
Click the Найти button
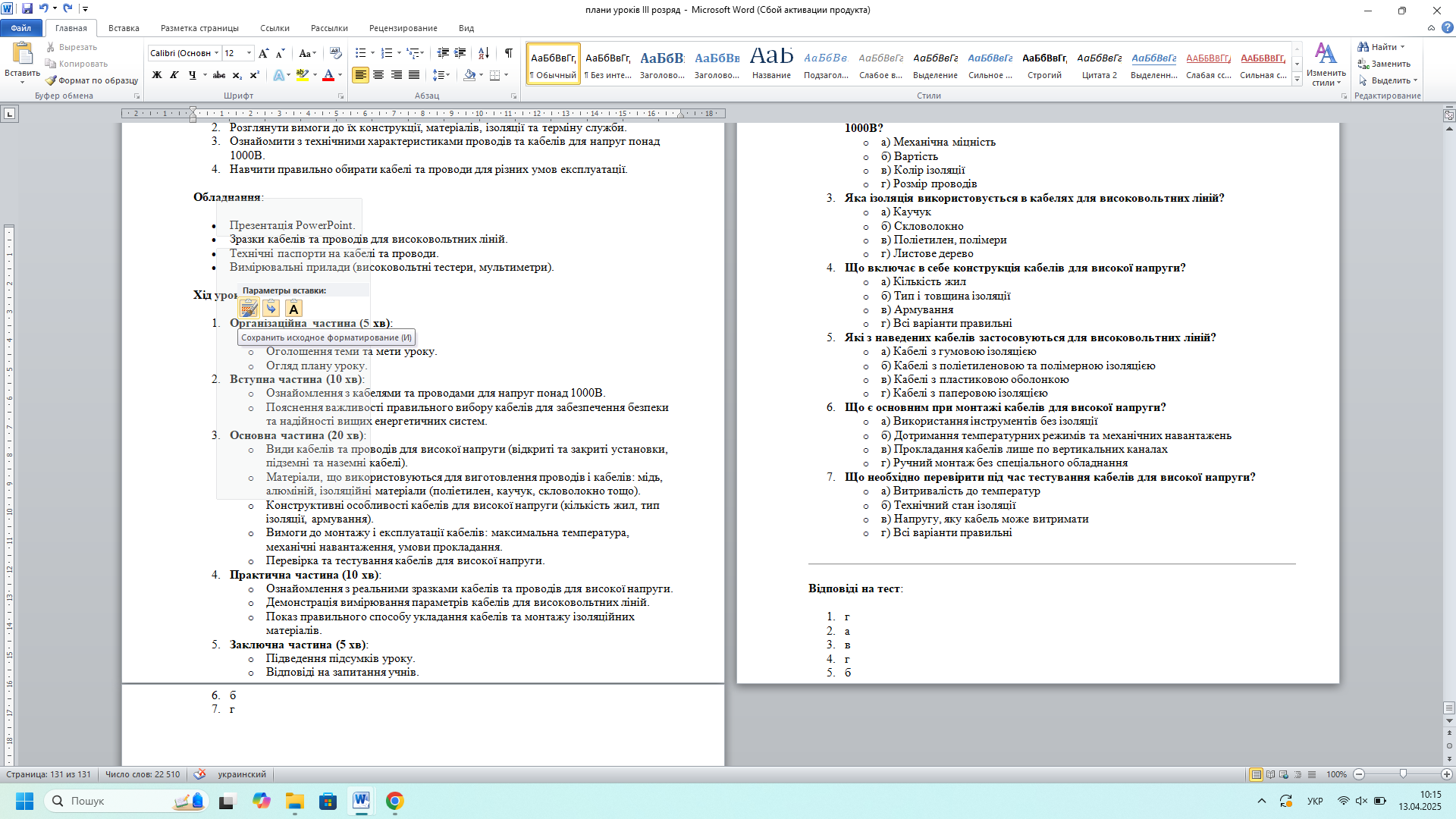coord(1381,47)
